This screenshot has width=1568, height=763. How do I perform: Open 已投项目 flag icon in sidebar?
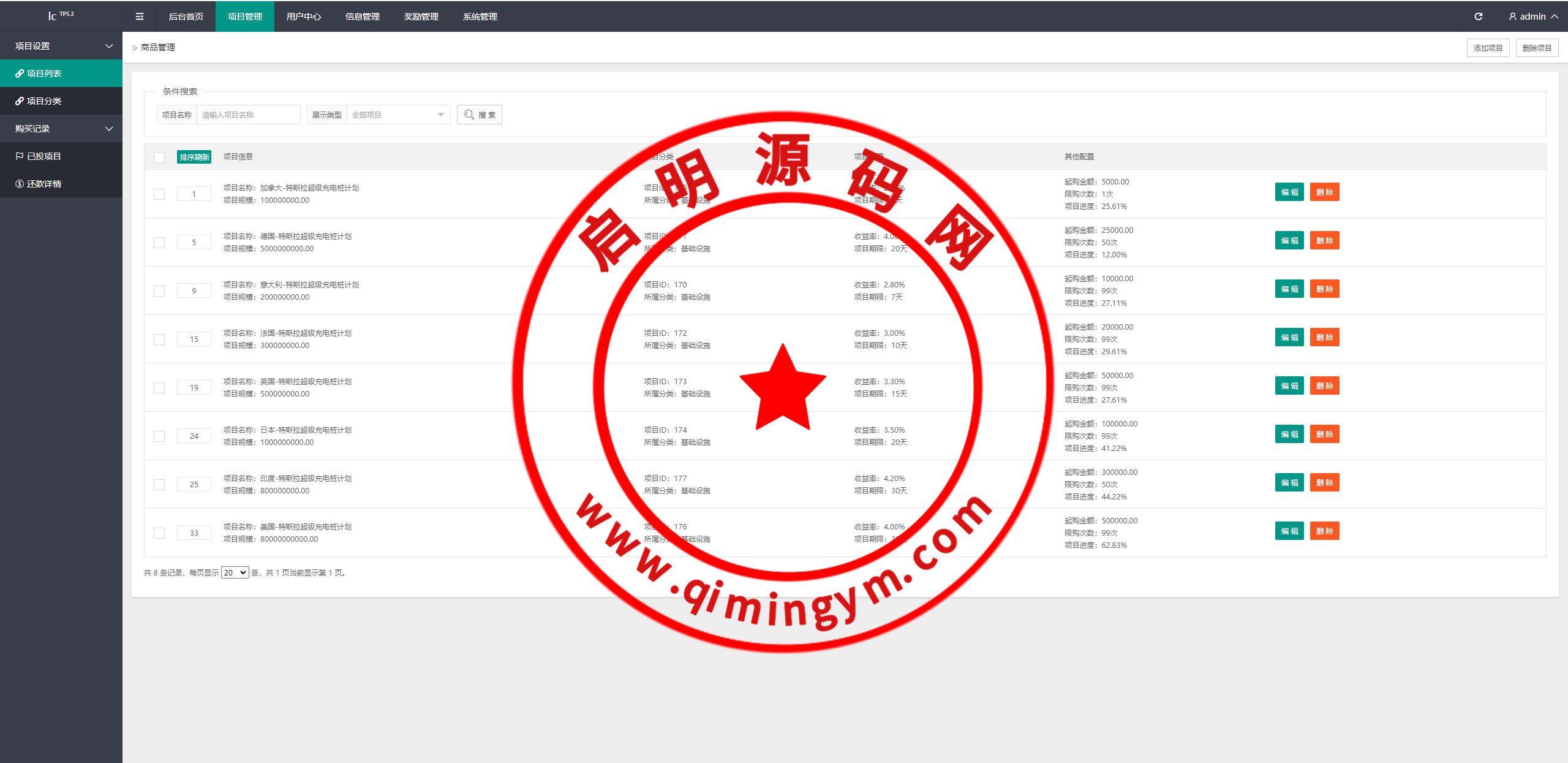tap(20, 156)
